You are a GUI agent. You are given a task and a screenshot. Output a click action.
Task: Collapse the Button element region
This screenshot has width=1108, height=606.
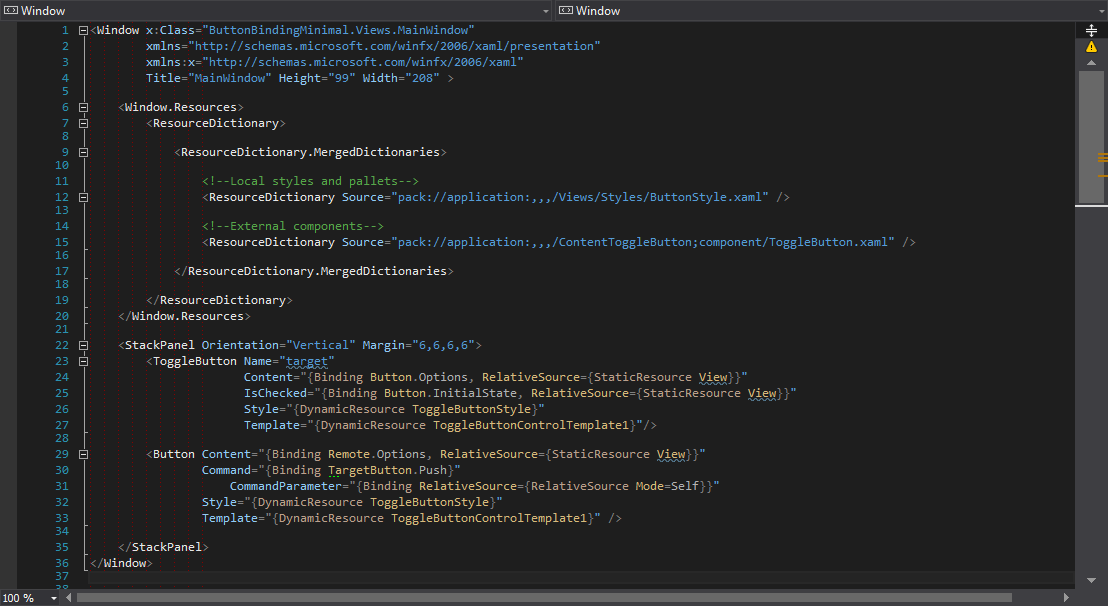83,453
